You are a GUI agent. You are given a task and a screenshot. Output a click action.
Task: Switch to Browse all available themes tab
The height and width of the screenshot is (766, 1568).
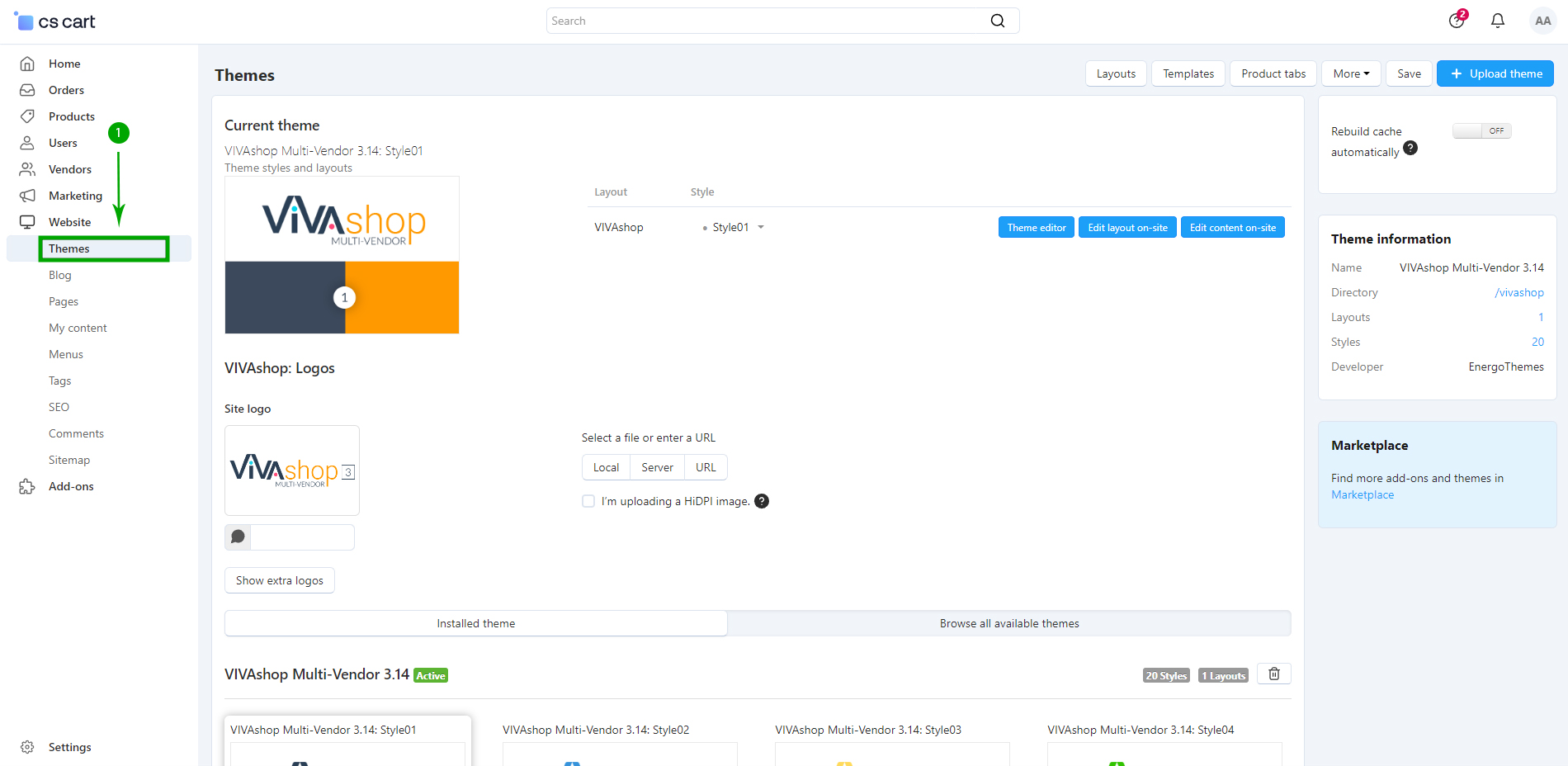coord(1008,623)
